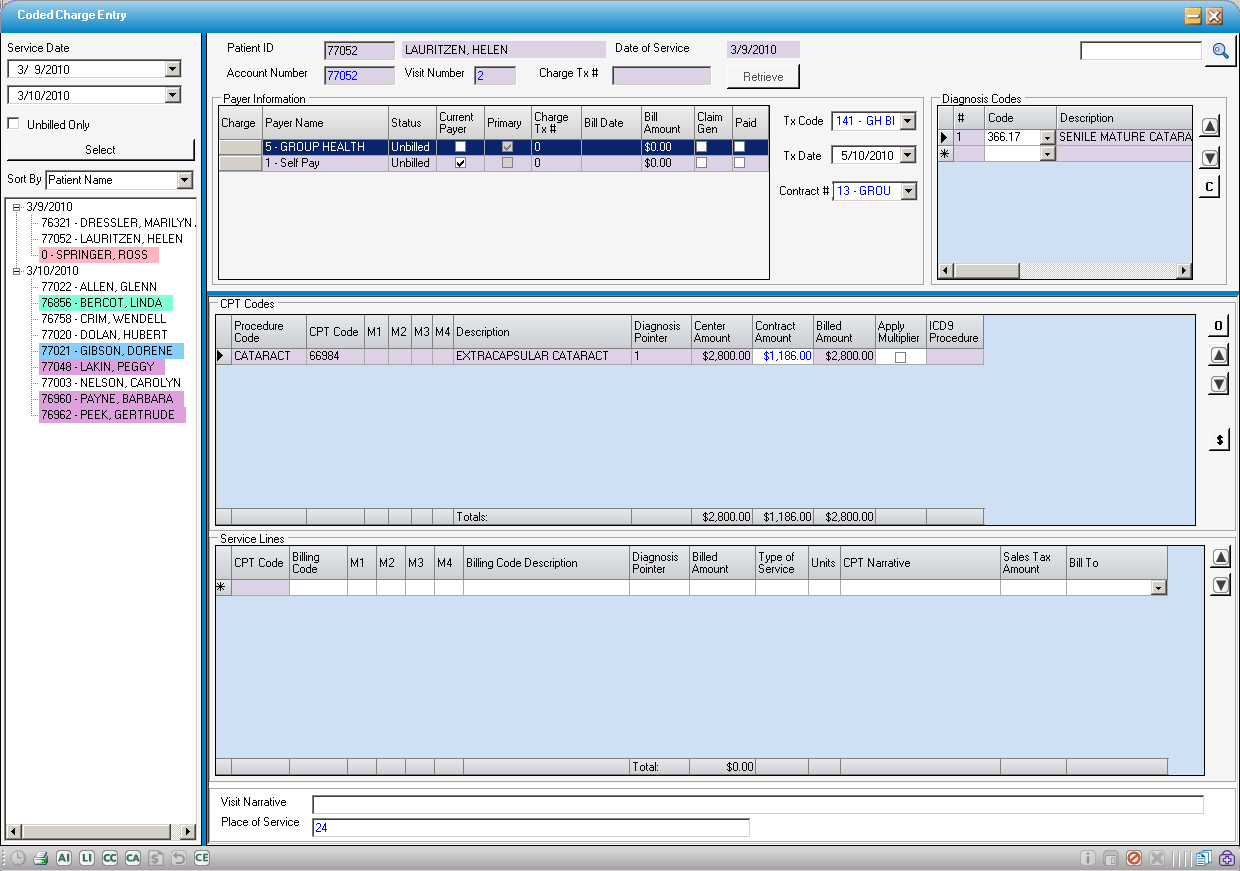This screenshot has height=871, width=1240.
Task: Collapse the 3/9/2010 tree node
Action: pos(17,207)
